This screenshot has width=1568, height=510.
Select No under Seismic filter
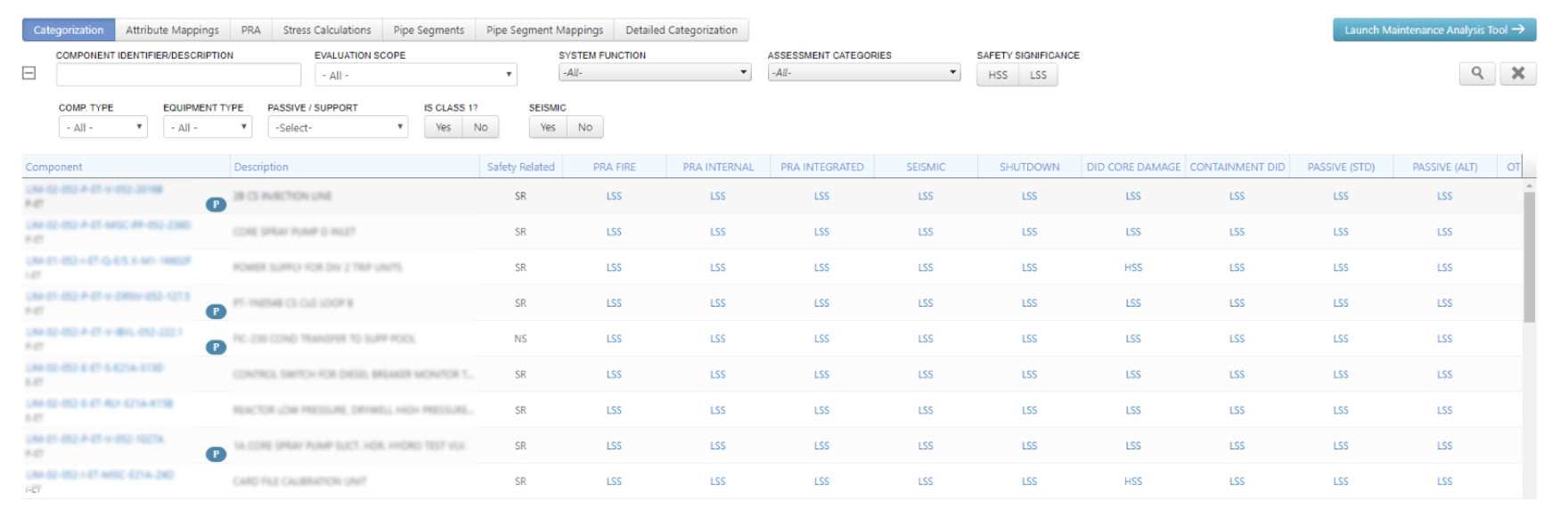point(584,127)
